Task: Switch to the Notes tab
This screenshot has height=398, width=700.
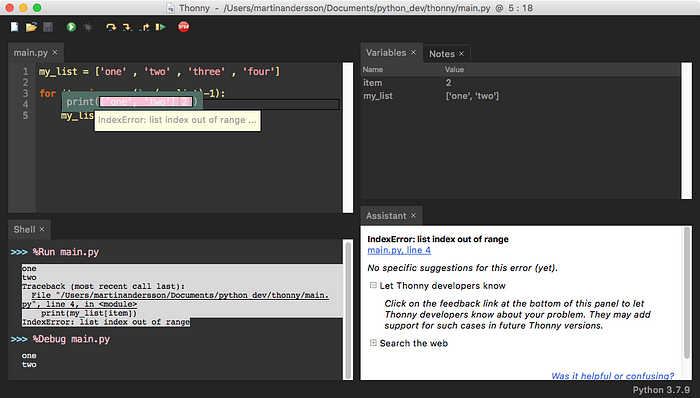Action: click(442, 54)
